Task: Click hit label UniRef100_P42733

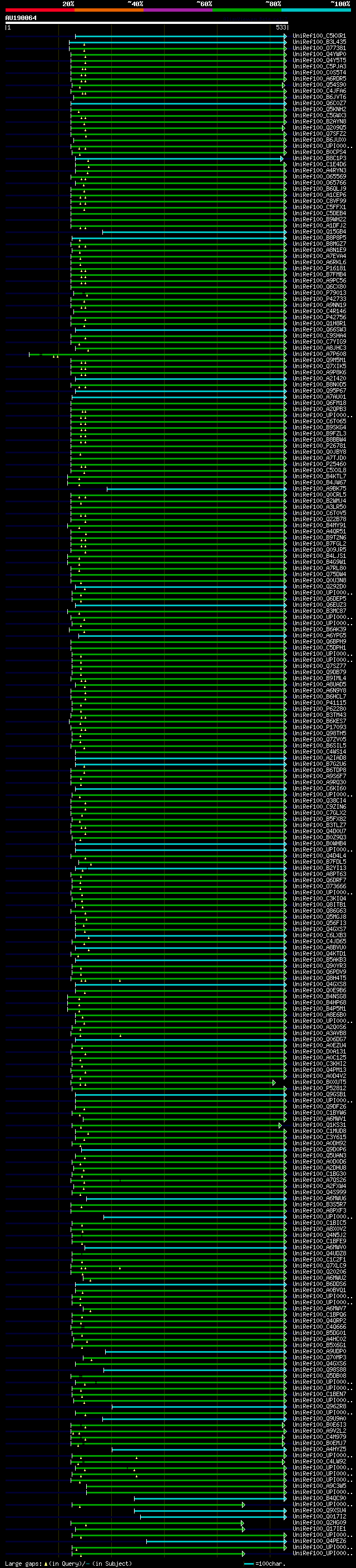Action: (319, 299)
